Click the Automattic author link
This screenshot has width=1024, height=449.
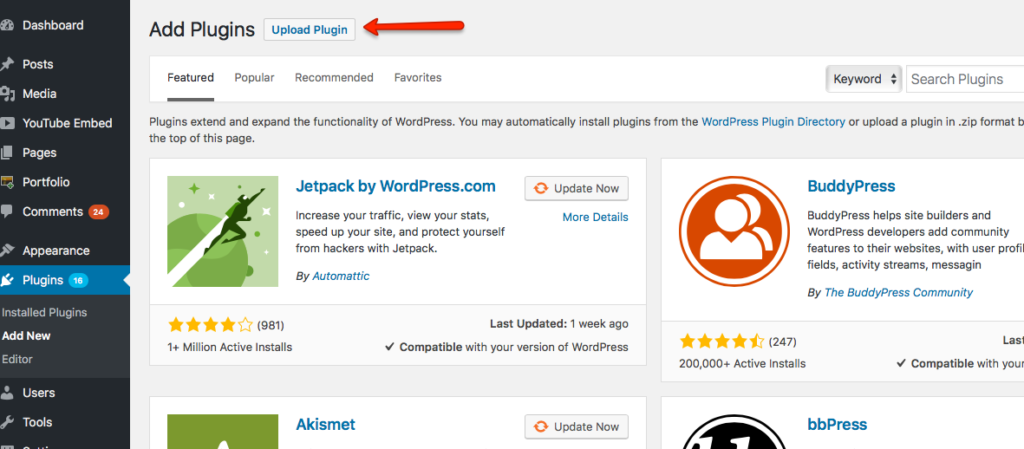point(341,276)
